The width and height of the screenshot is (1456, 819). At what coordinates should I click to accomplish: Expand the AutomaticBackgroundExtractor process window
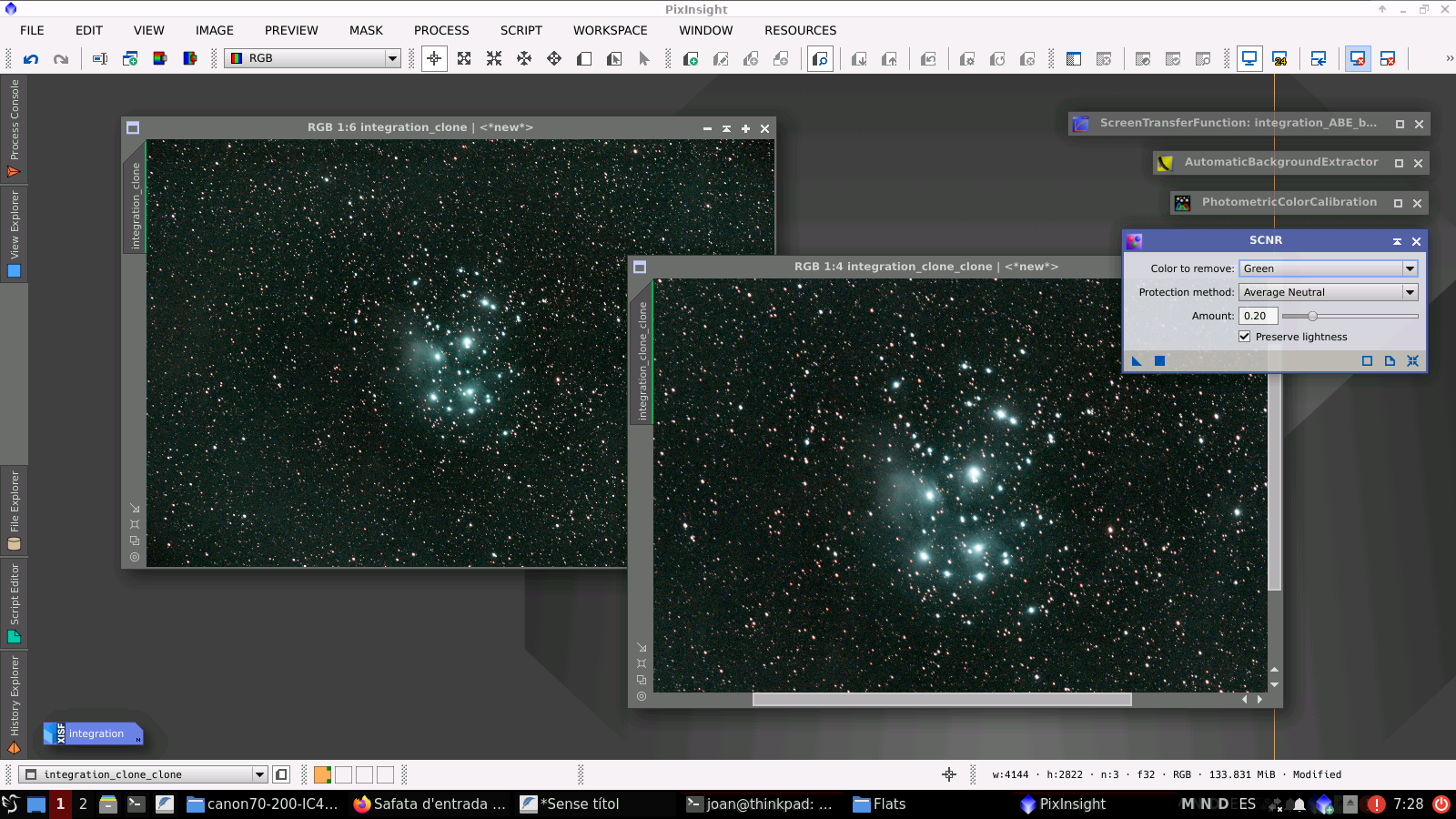(x=1399, y=163)
